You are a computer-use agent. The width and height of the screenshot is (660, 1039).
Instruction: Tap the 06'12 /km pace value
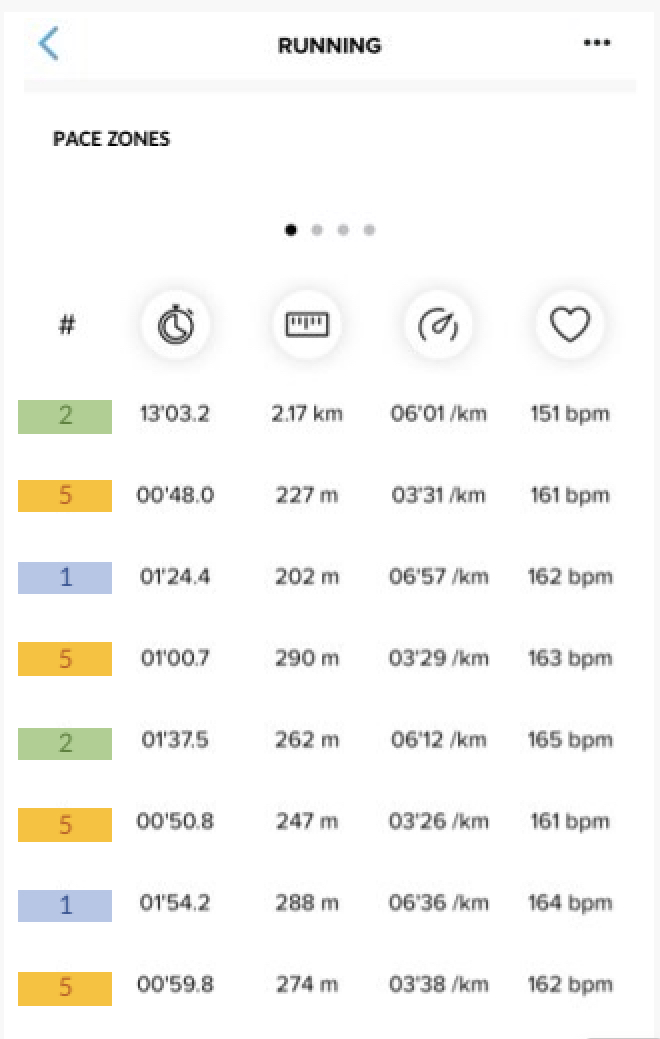[438, 739]
